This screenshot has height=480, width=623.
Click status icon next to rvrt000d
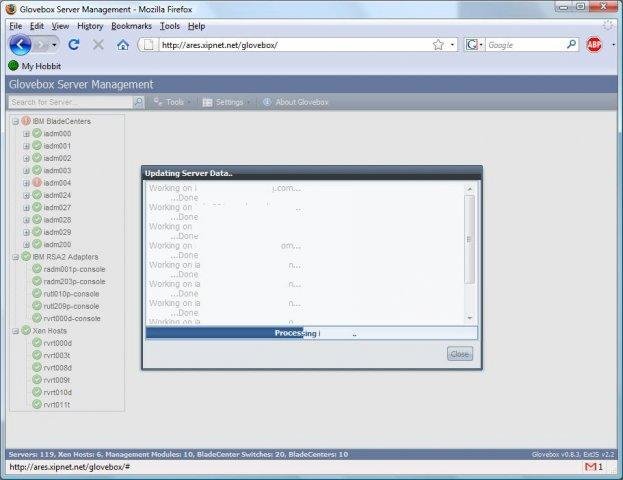[37, 343]
